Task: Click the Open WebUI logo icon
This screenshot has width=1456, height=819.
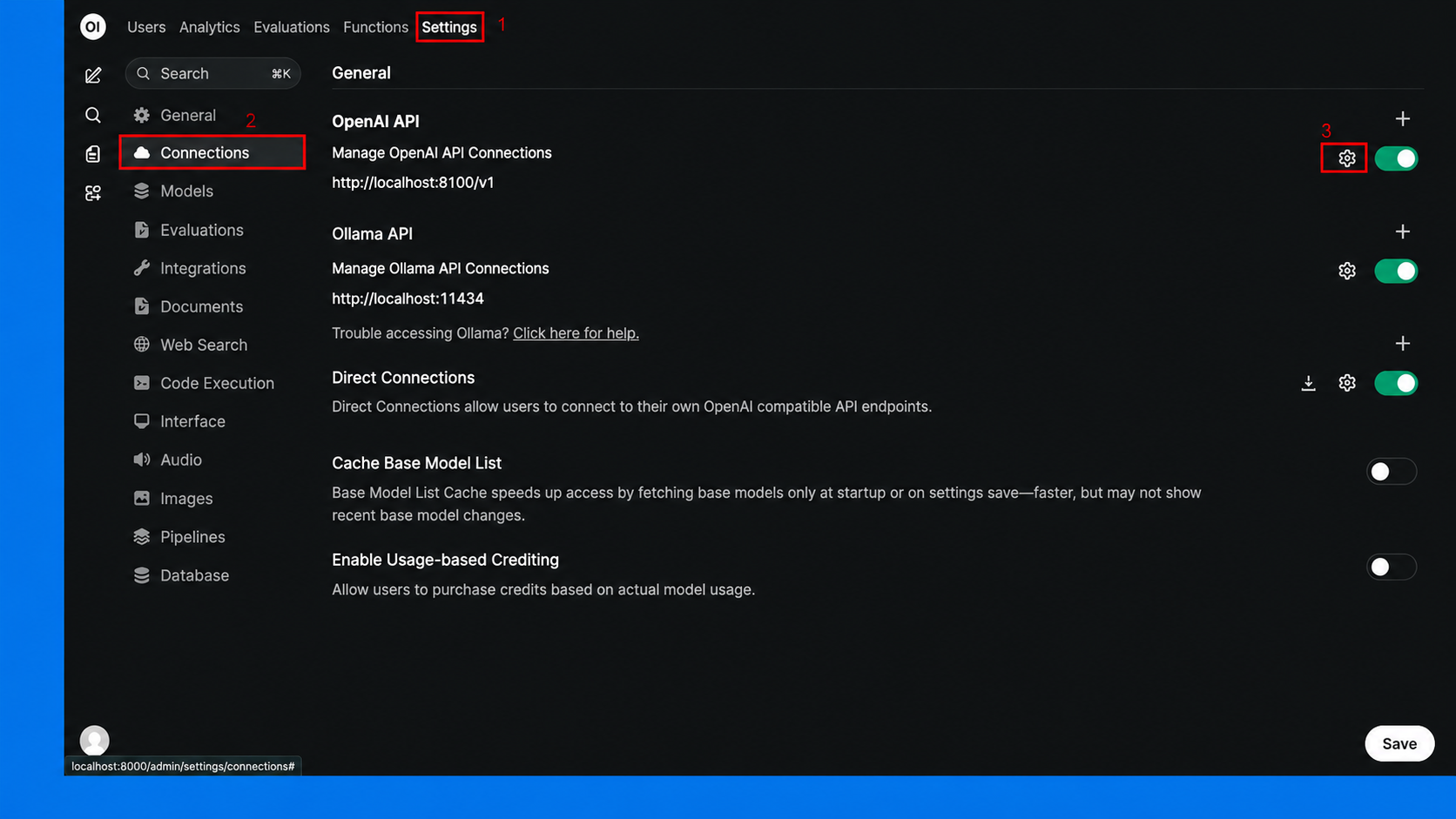Action: [x=93, y=27]
